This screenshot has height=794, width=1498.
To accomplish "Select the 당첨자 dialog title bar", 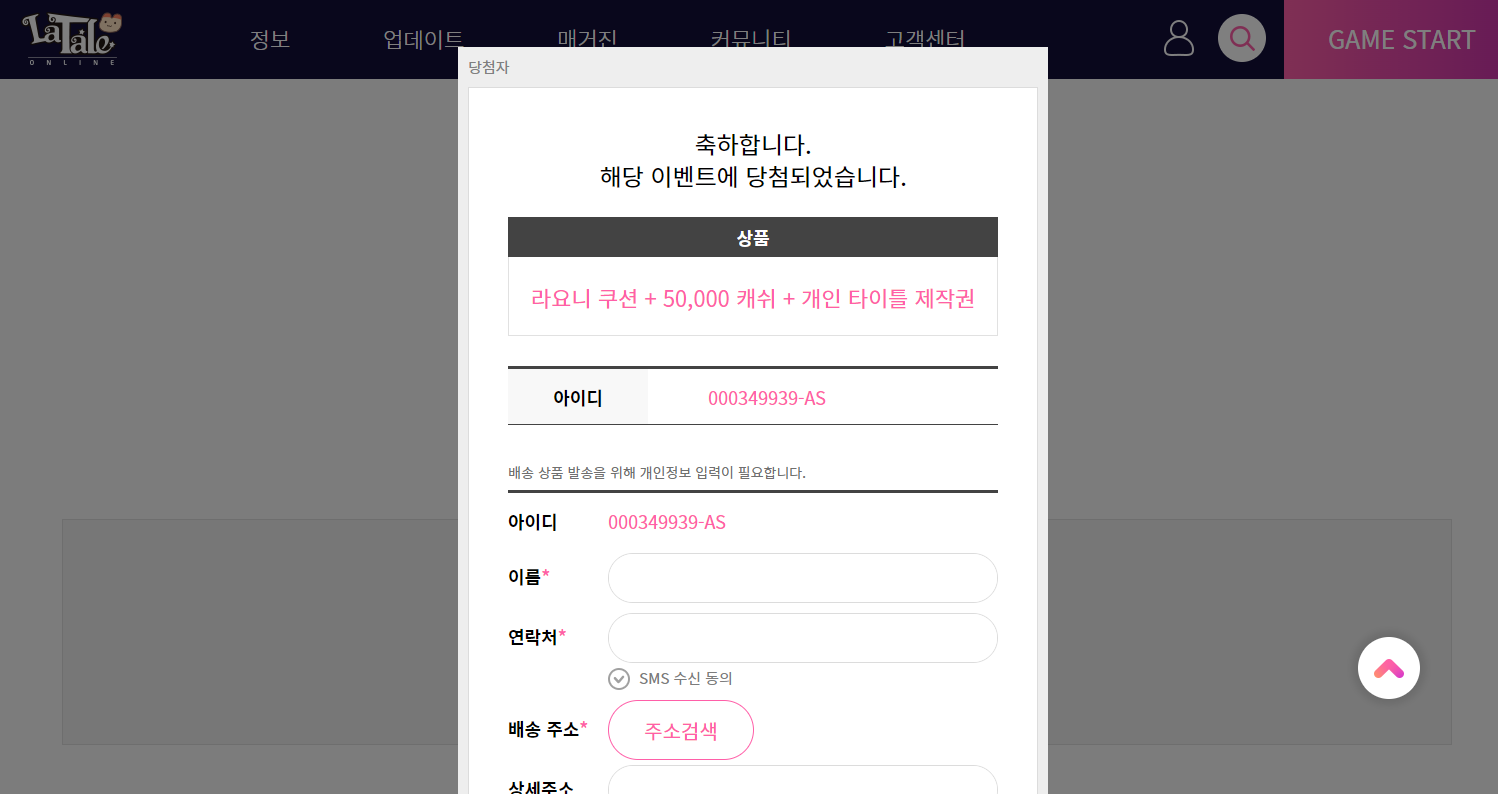I will (753, 67).
